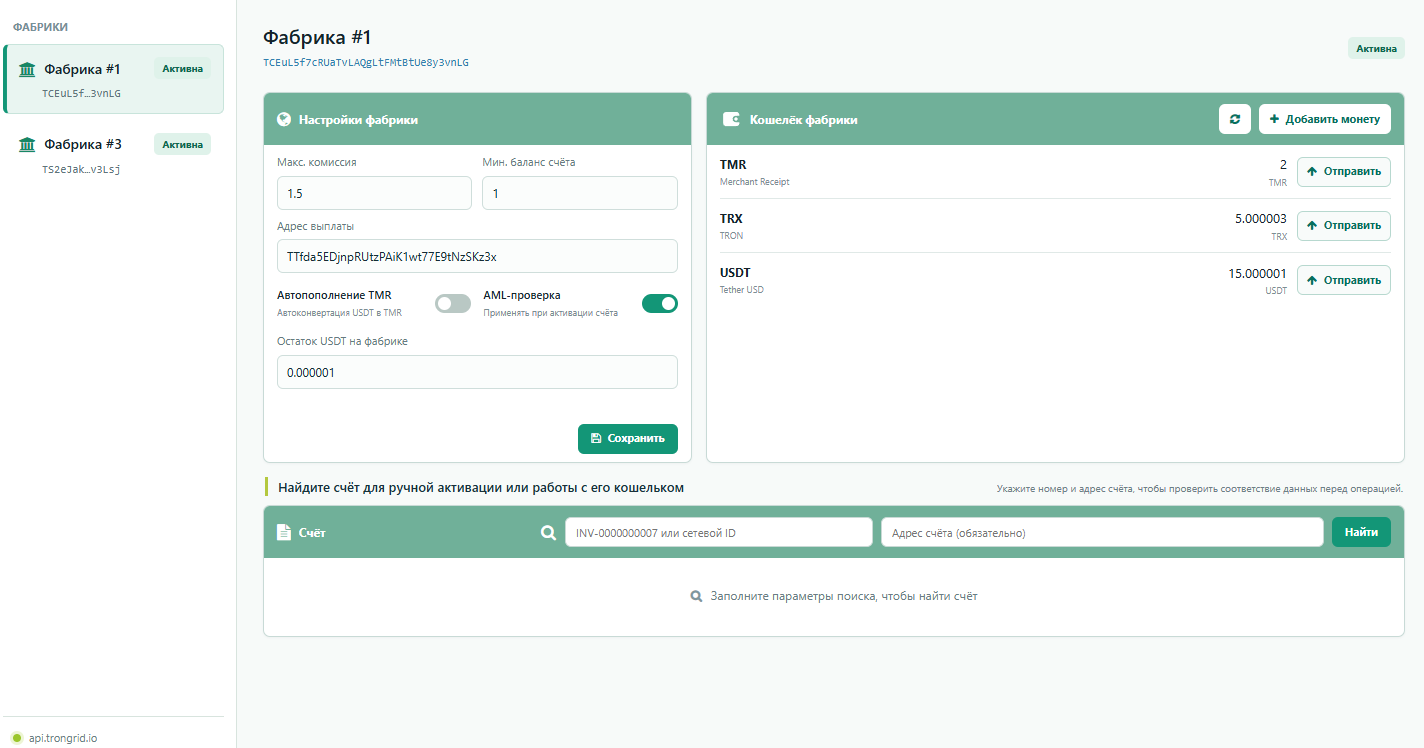This screenshot has height=748, width=1424.
Task: Click the magnifier icon before invoice field
Action: tap(548, 533)
